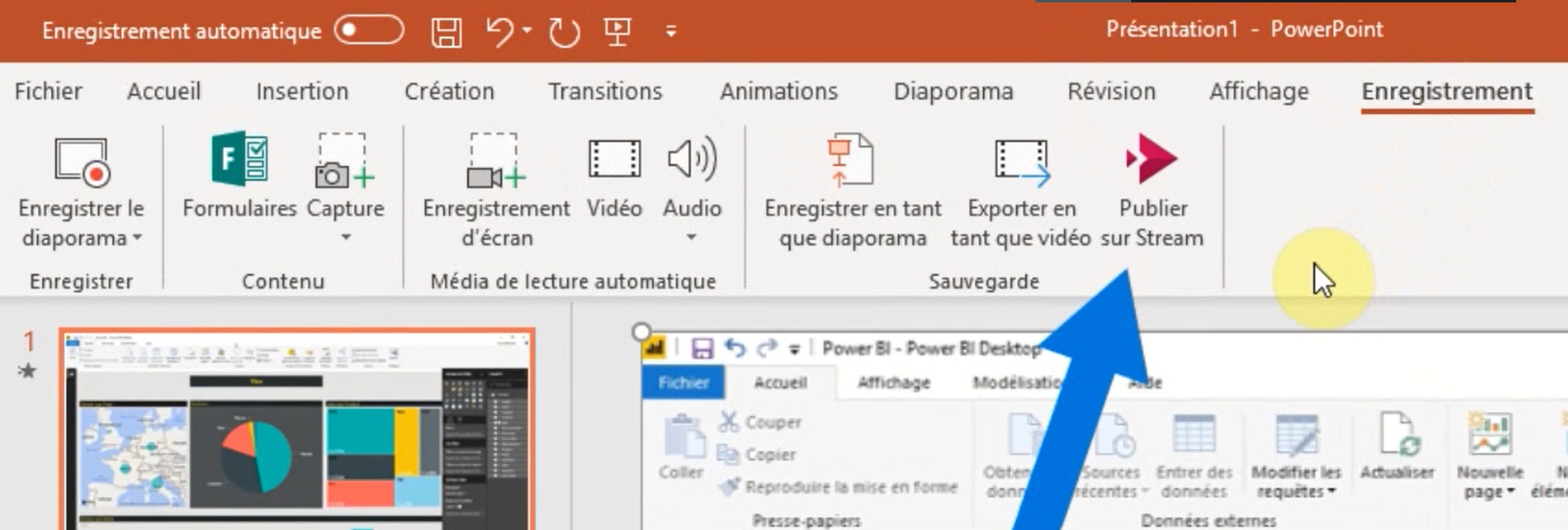Click the Coller paste icon in Power BI
The image size is (1568, 530).
point(683,435)
